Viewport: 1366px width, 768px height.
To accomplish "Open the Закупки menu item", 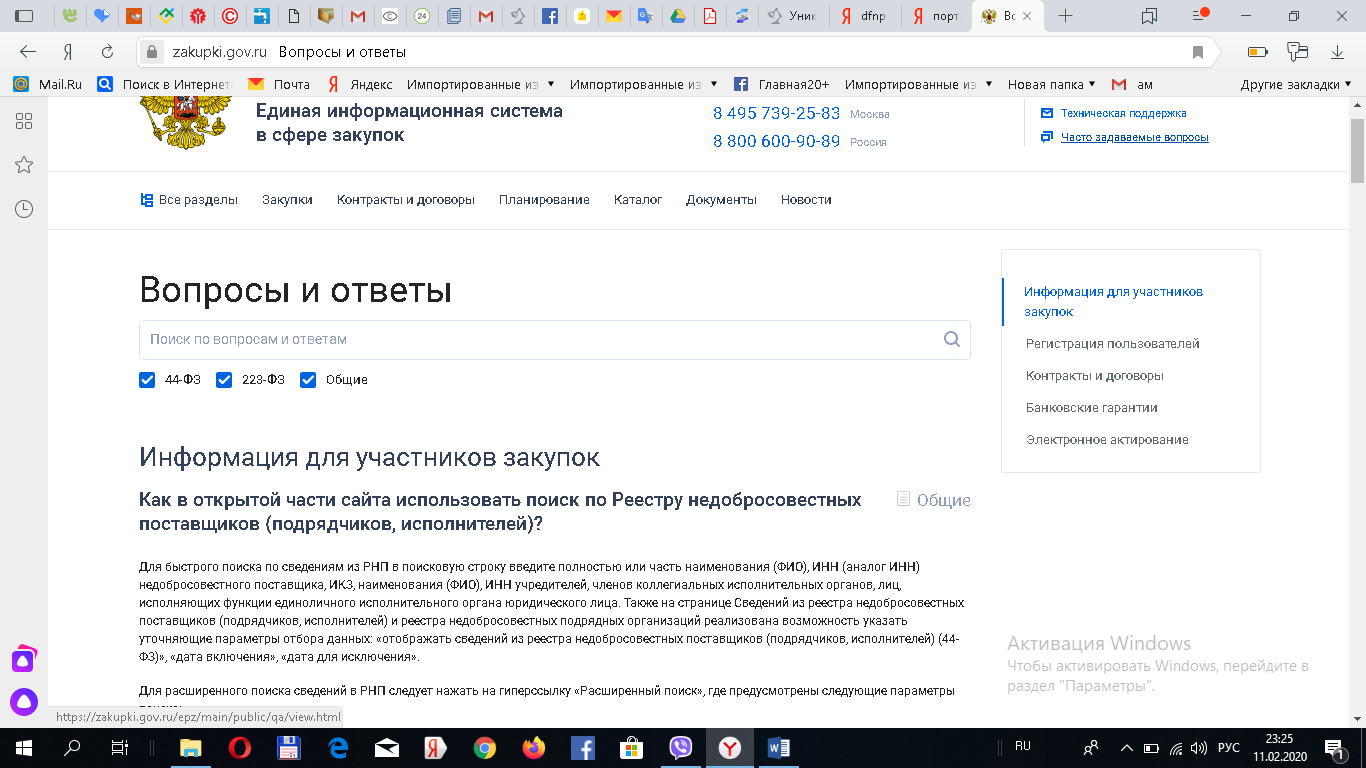I will [x=287, y=200].
